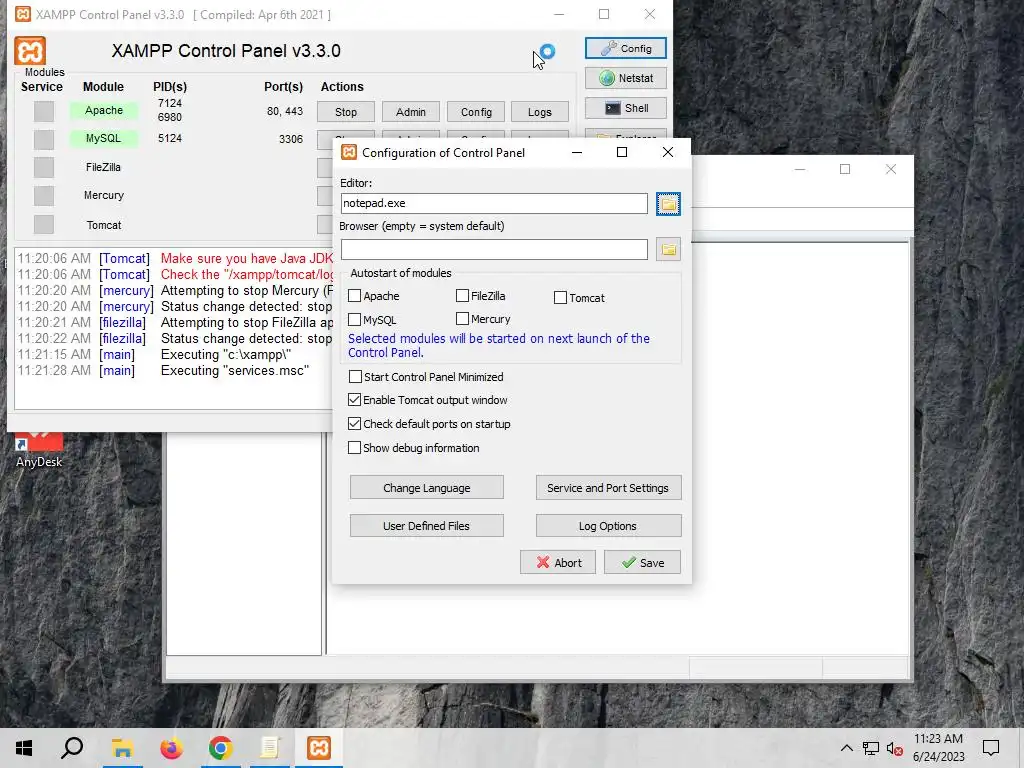This screenshot has width=1024, height=768.
Task: Open User Defined Files
Action: pyautogui.click(x=426, y=526)
